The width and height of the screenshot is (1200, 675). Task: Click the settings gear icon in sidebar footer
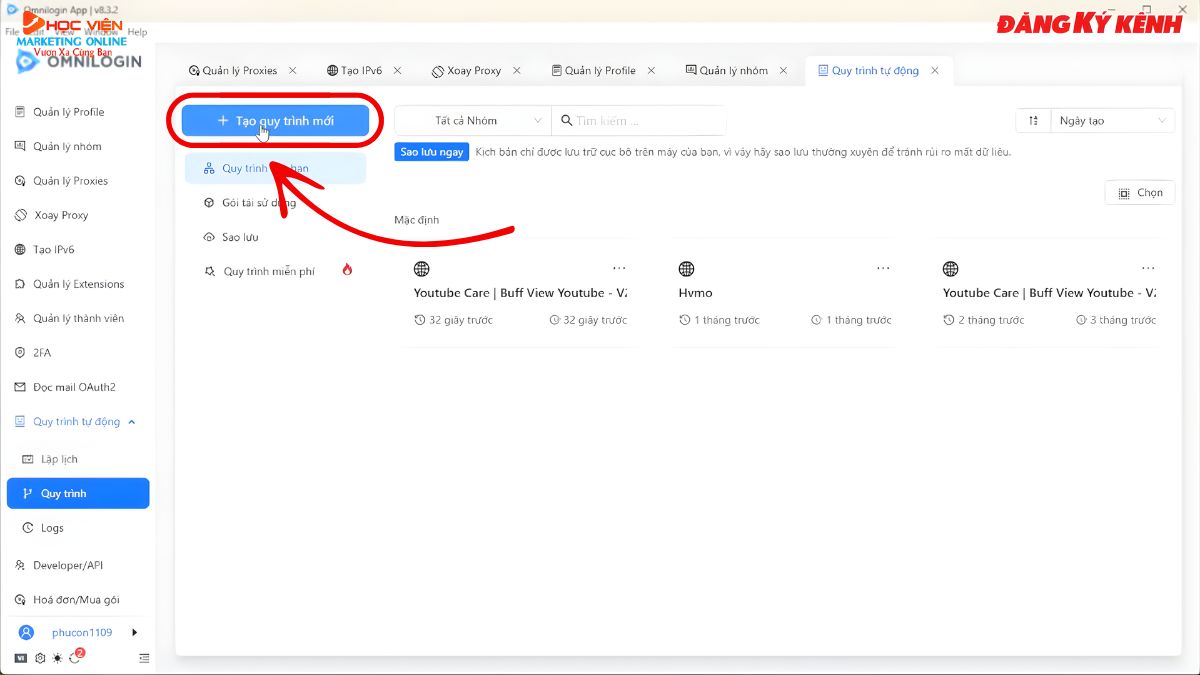click(x=40, y=658)
